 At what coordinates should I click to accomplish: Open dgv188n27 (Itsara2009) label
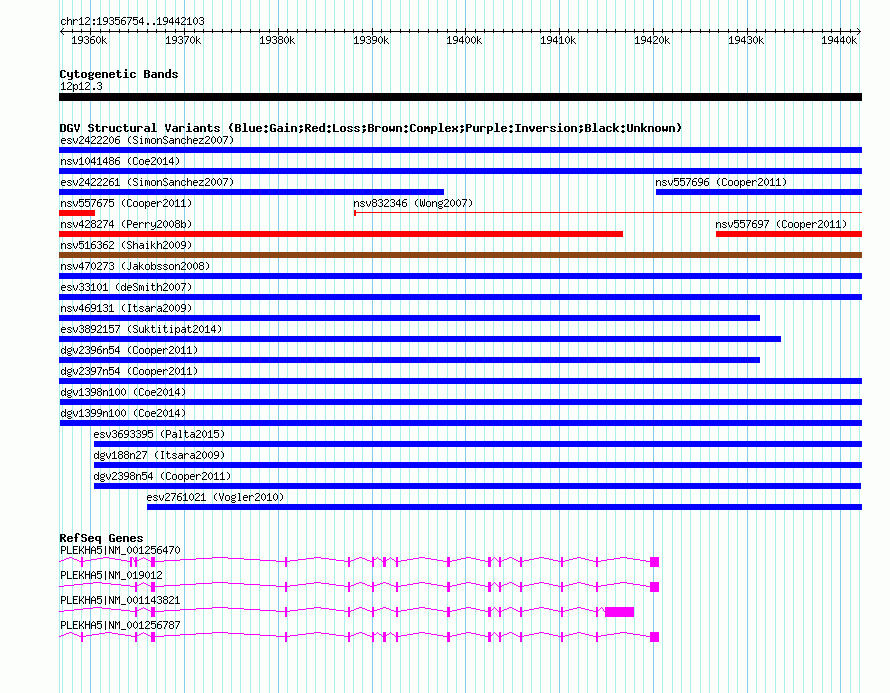159,455
